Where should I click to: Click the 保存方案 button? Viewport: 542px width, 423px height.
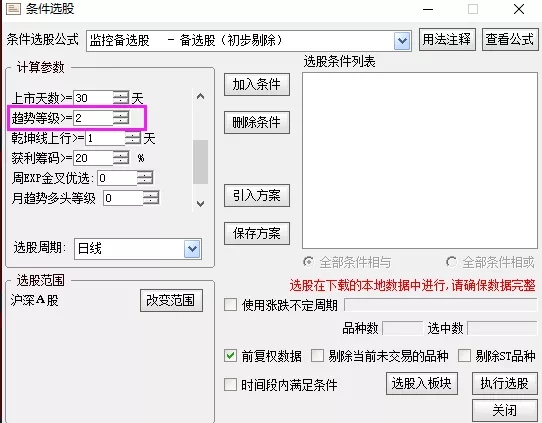(x=256, y=234)
